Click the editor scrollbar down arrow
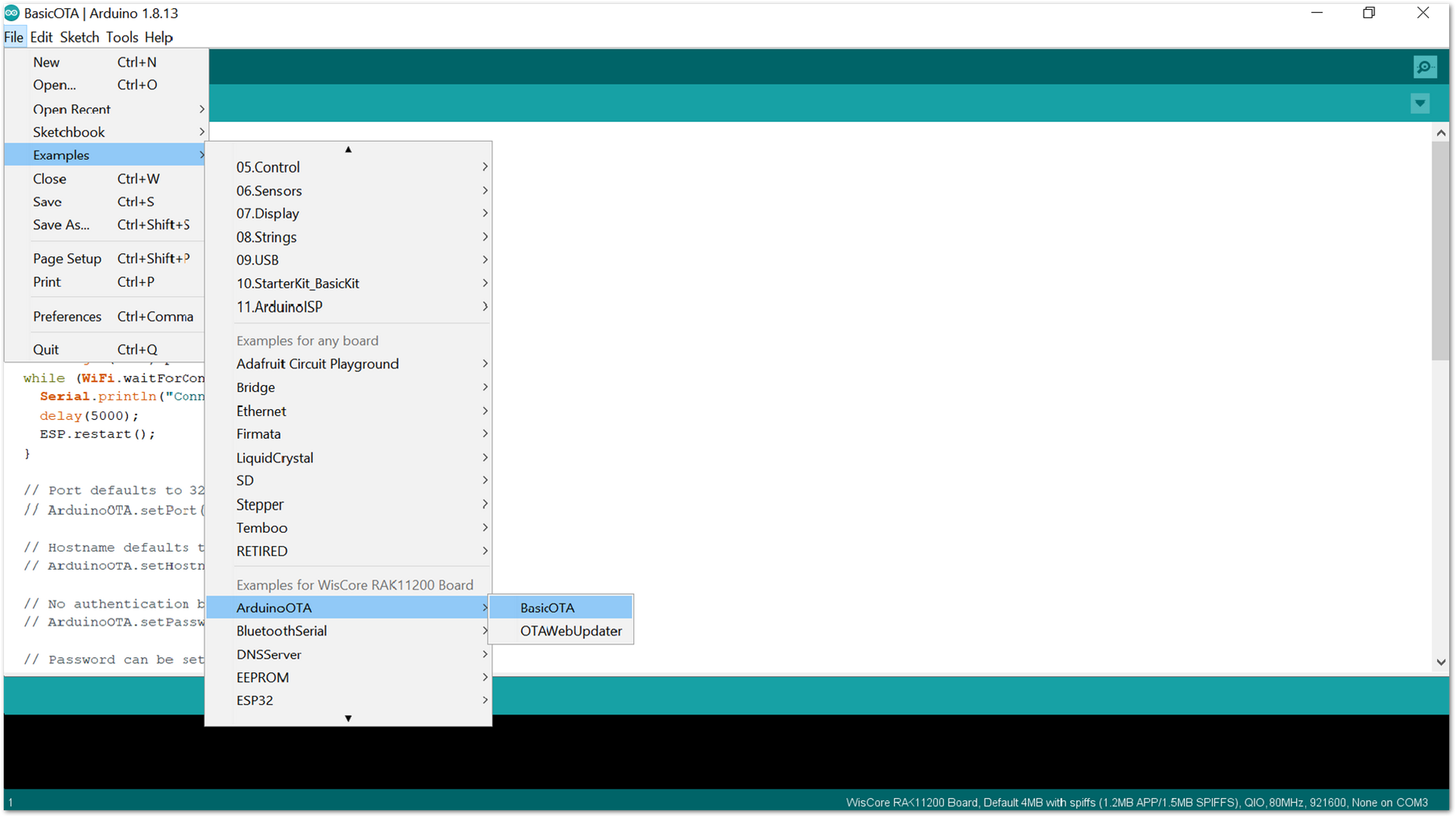1456x817 pixels. coord(1441,662)
